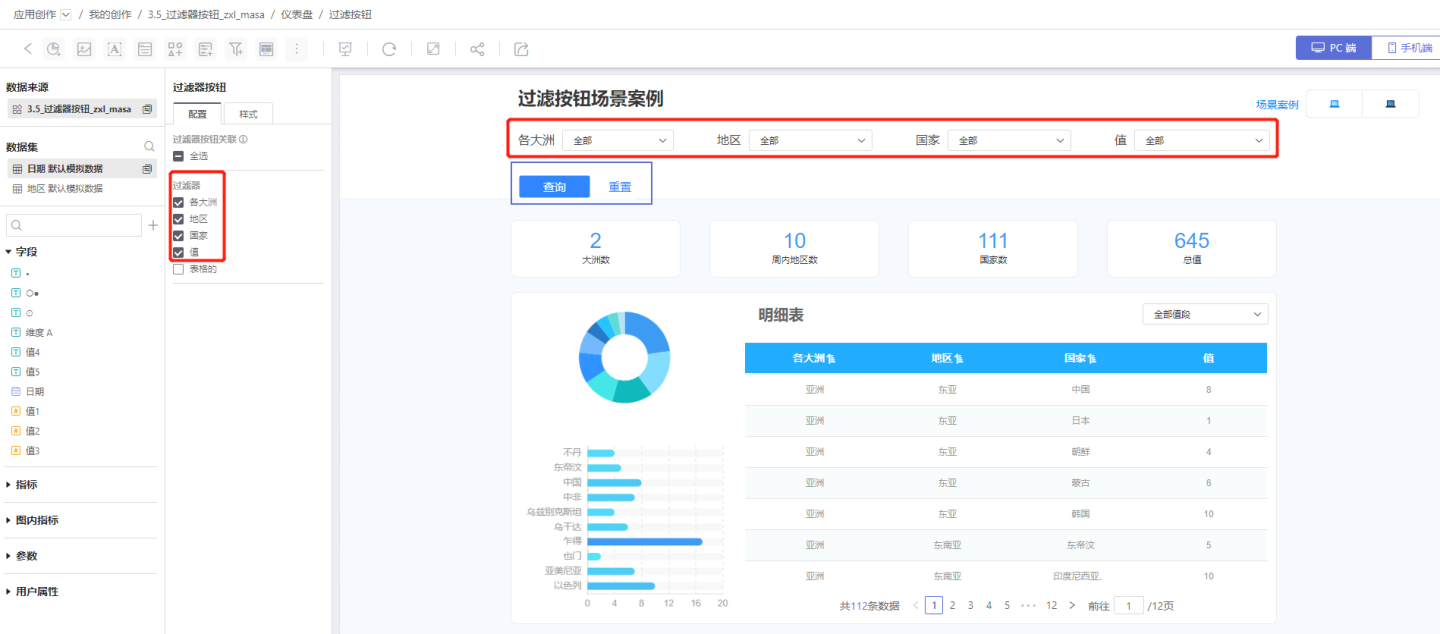Click the refresh icon in toolbar
Viewport: 1440px width, 634px height.
pyautogui.click(x=389, y=49)
